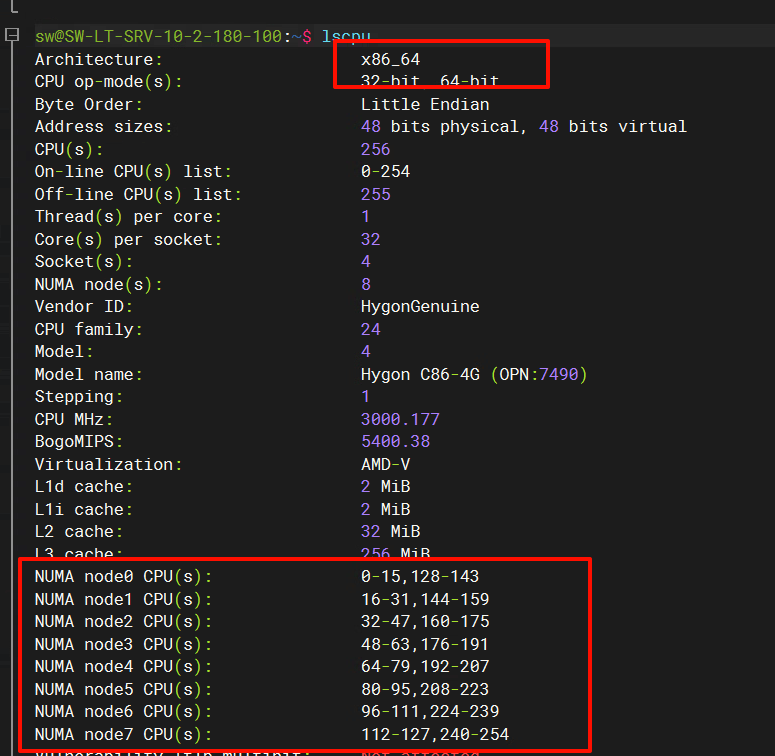This screenshot has height=756, width=775.
Task: Click the prompt 'sw@SW-LT-SRV-10-2-180-100'
Action: coord(158,36)
